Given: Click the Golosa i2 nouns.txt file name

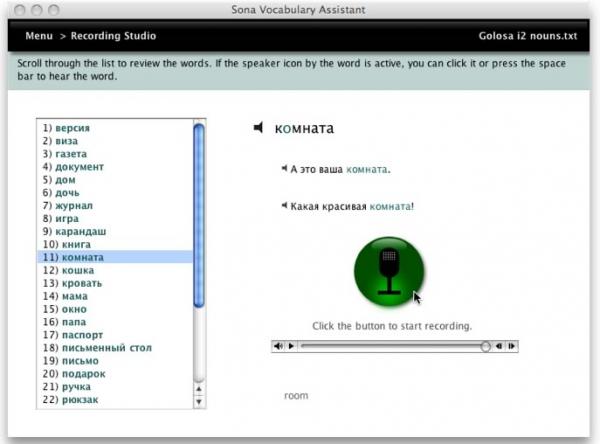Looking at the screenshot, I should pos(528,36).
